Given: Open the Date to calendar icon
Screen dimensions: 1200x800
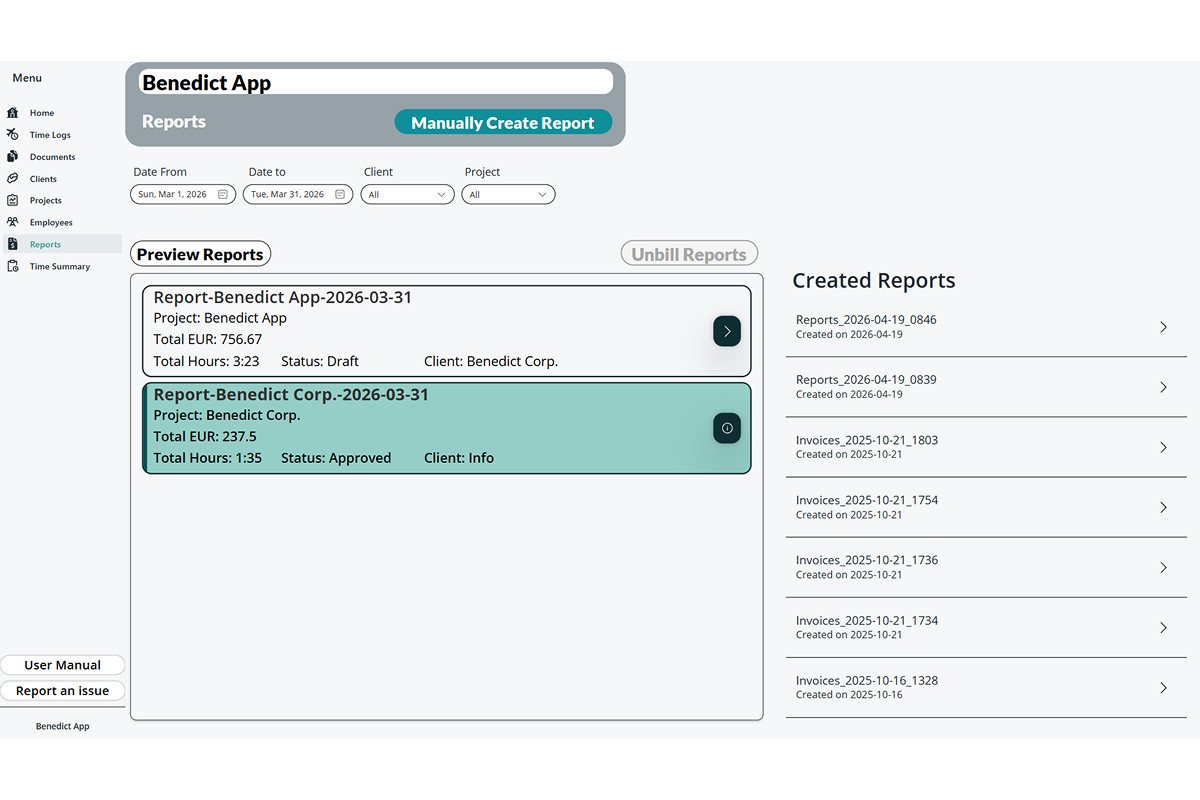Looking at the screenshot, I should (340, 195).
